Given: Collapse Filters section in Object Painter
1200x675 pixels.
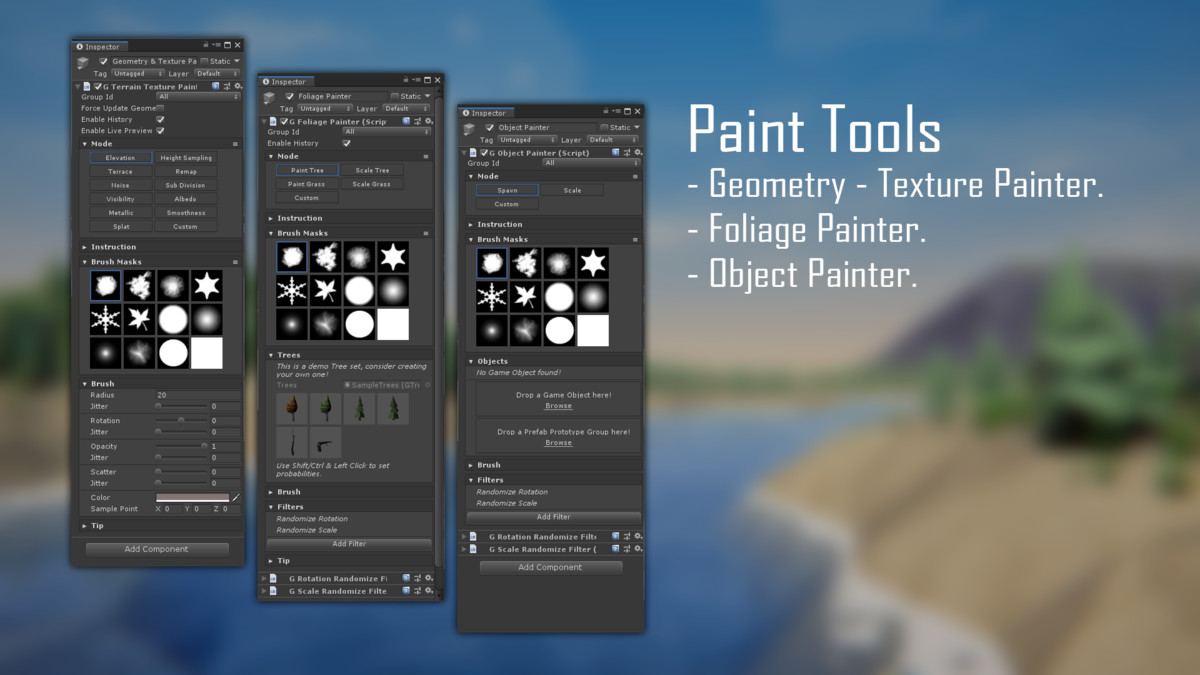Looking at the screenshot, I should (554, 480).
